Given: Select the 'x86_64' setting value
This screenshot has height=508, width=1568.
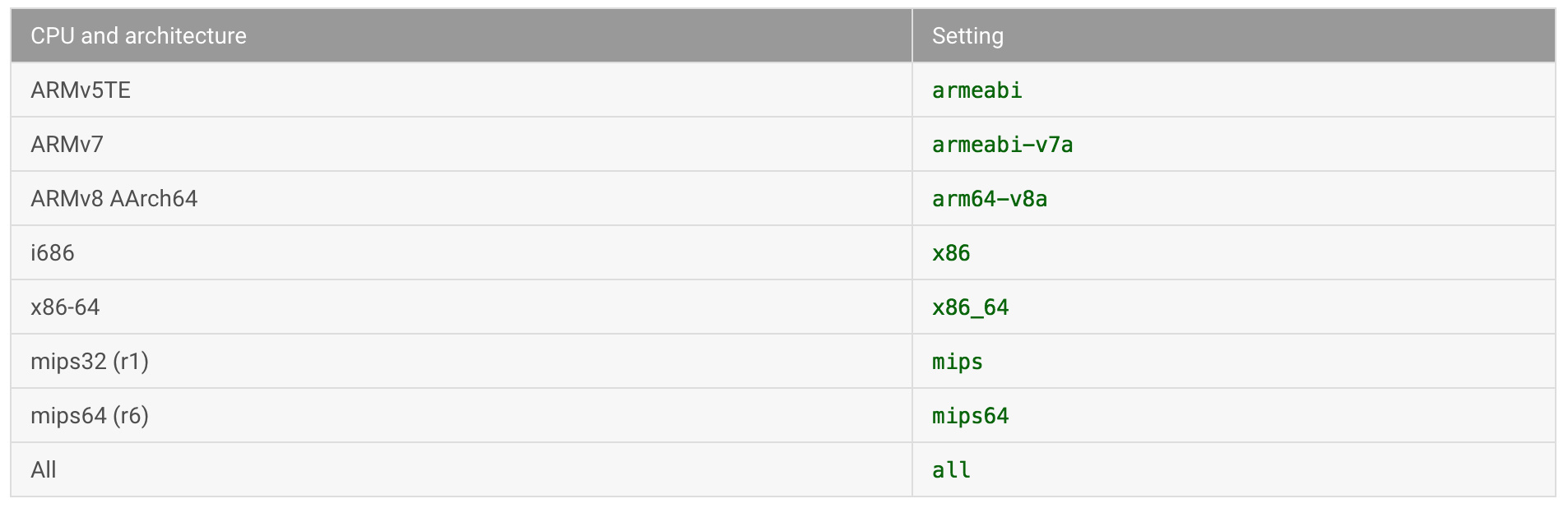Looking at the screenshot, I should (970, 307).
